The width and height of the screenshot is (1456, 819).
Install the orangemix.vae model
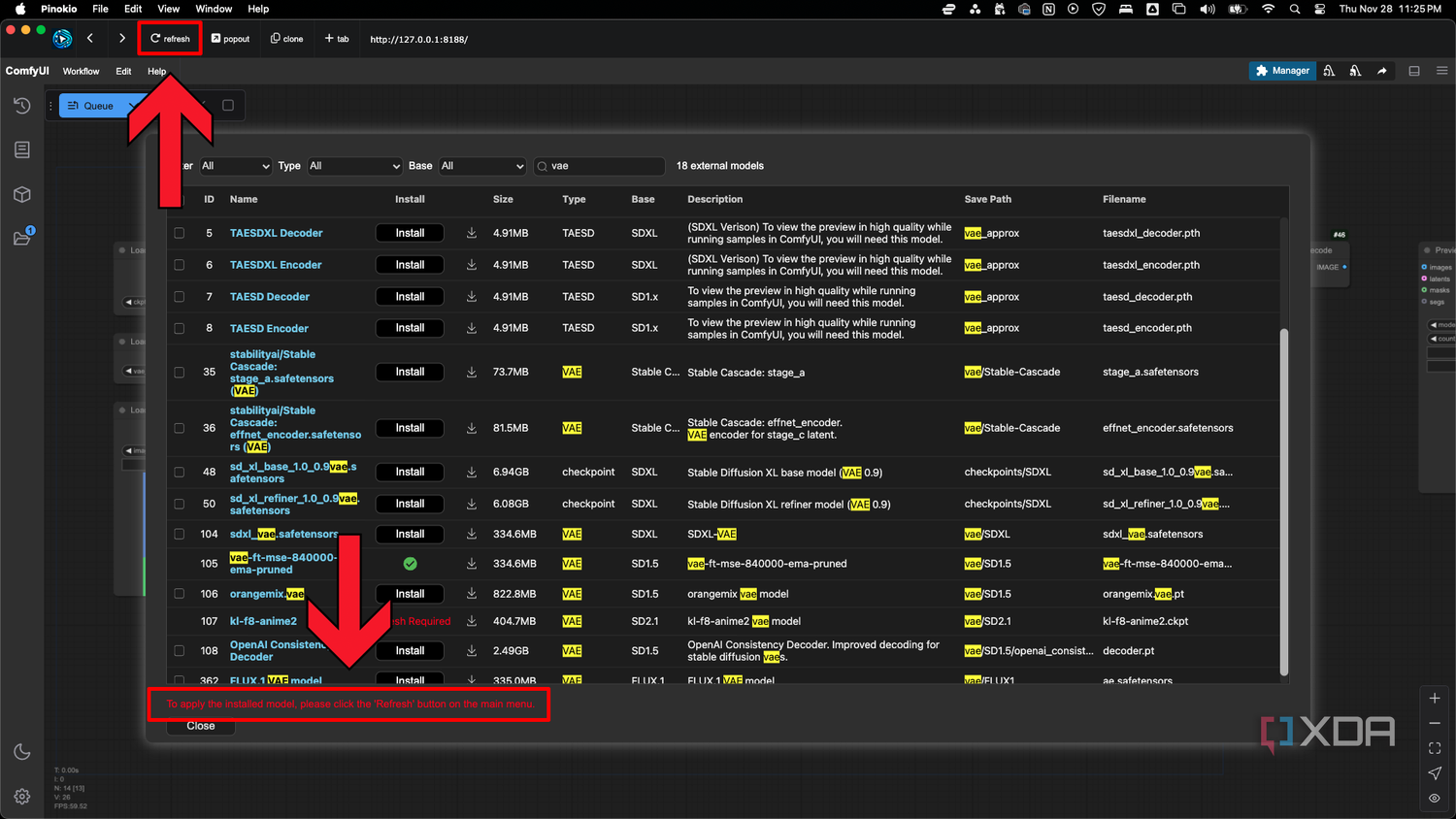pos(410,593)
